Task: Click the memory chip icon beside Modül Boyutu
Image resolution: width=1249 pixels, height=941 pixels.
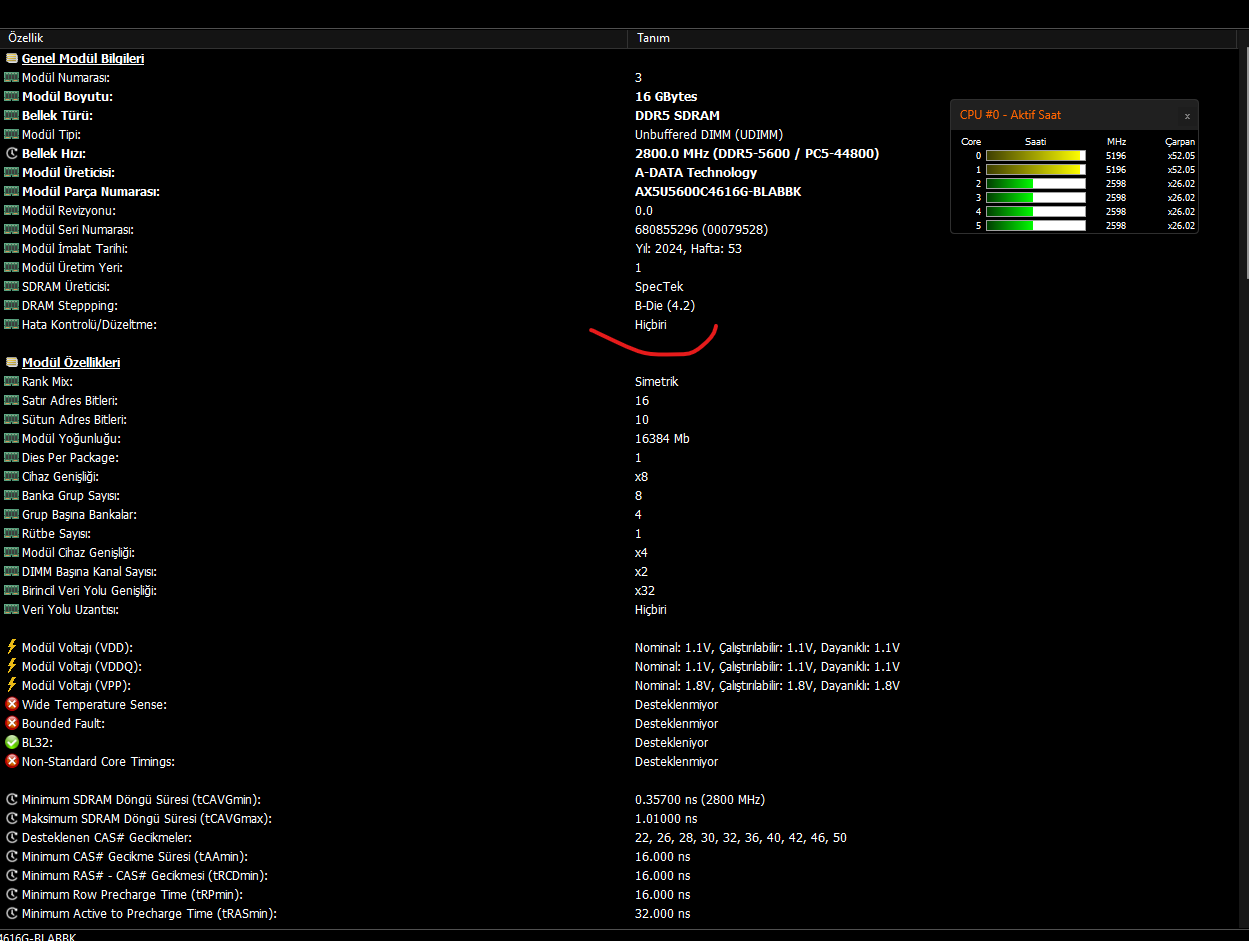Action: pyautogui.click(x=12, y=96)
